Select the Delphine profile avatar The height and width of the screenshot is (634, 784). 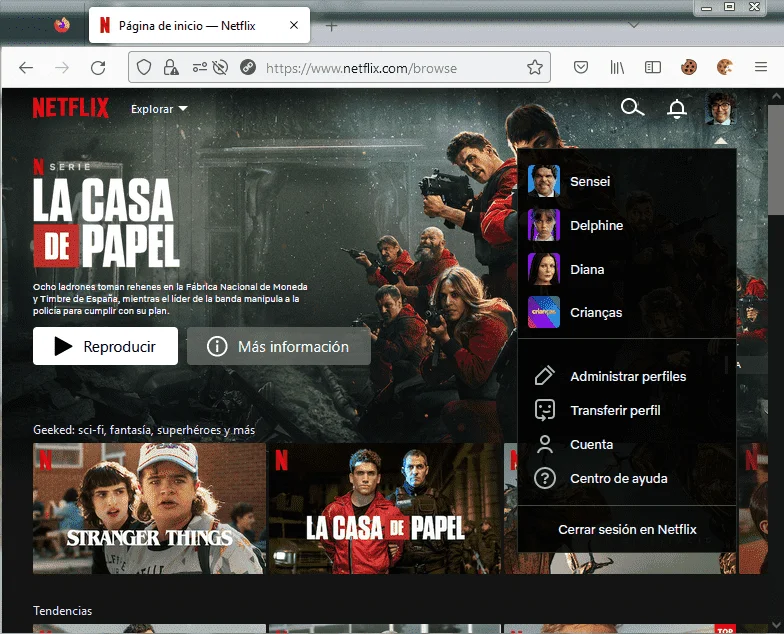(x=544, y=225)
